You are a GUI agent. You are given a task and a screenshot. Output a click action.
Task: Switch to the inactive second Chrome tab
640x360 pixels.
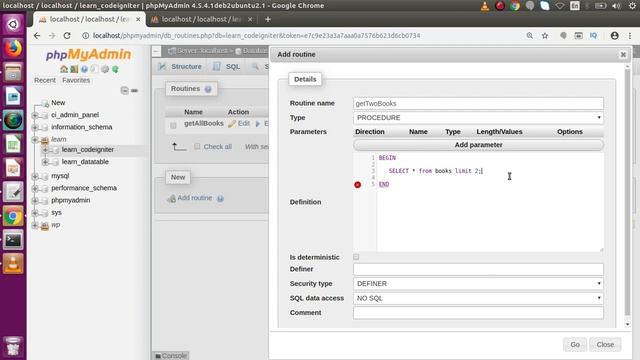coord(202,19)
